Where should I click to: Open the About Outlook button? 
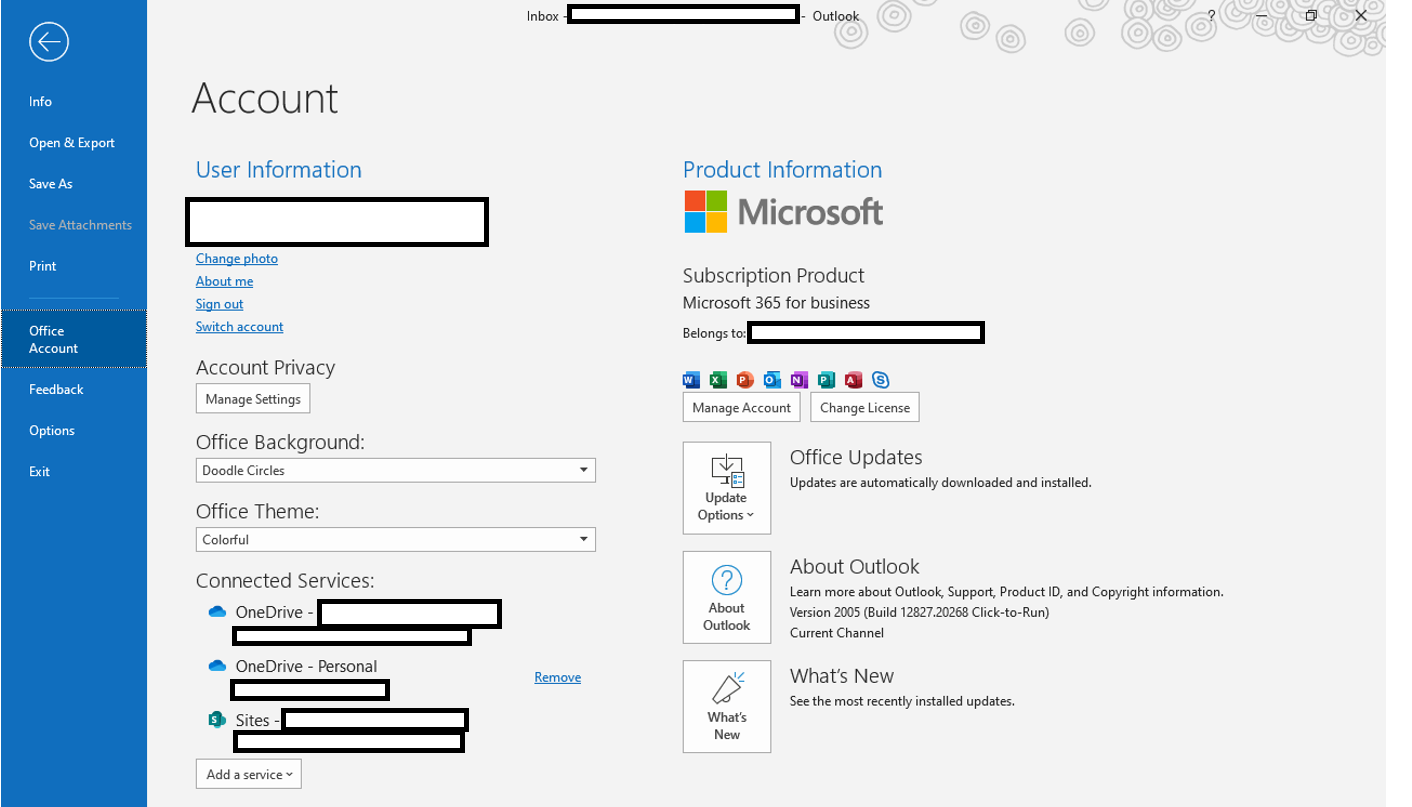pyautogui.click(x=727, y=597)
